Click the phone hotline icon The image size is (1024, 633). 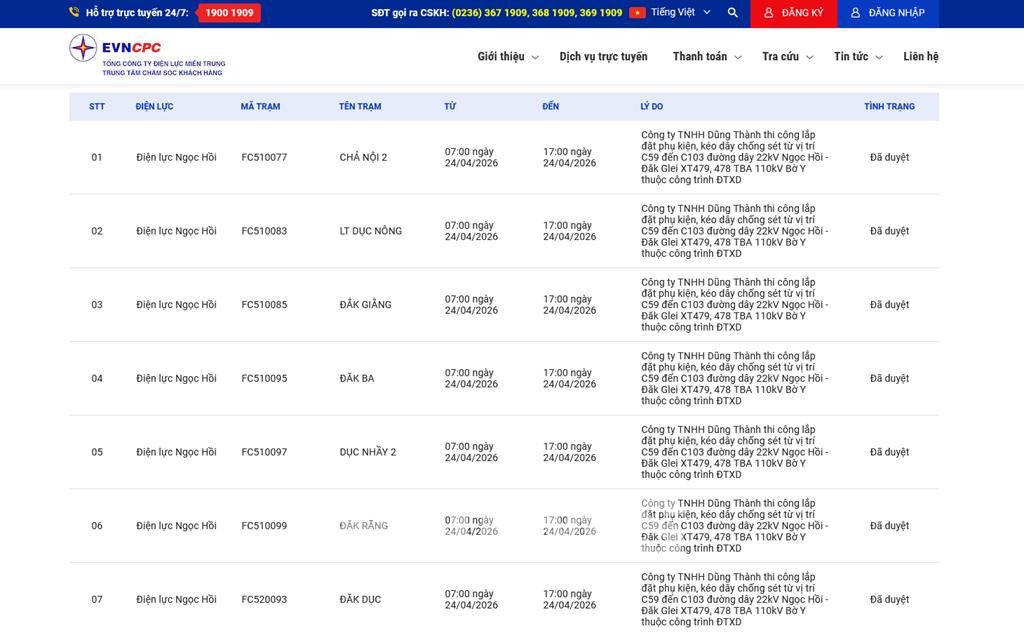74,13
